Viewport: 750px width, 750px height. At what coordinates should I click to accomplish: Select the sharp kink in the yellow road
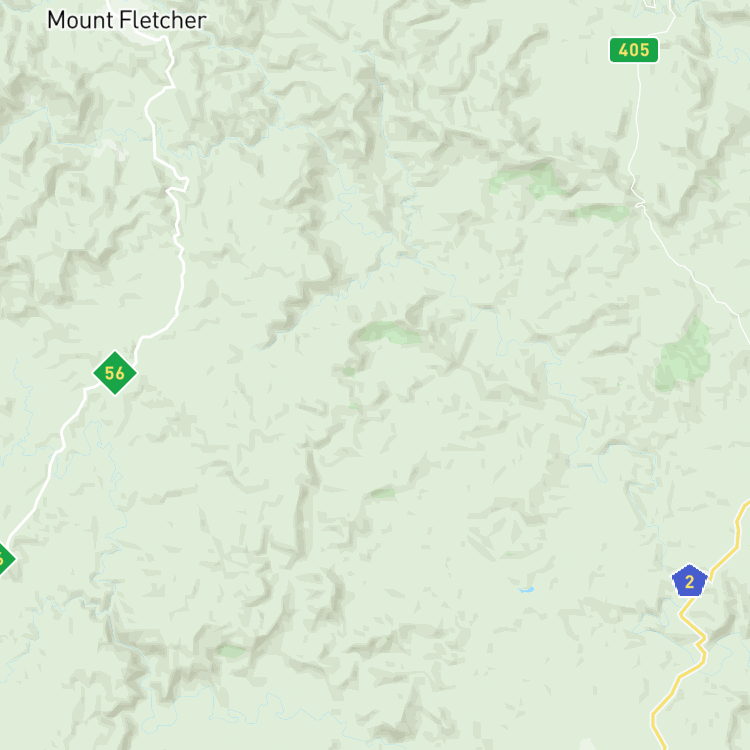pos(700,641)
